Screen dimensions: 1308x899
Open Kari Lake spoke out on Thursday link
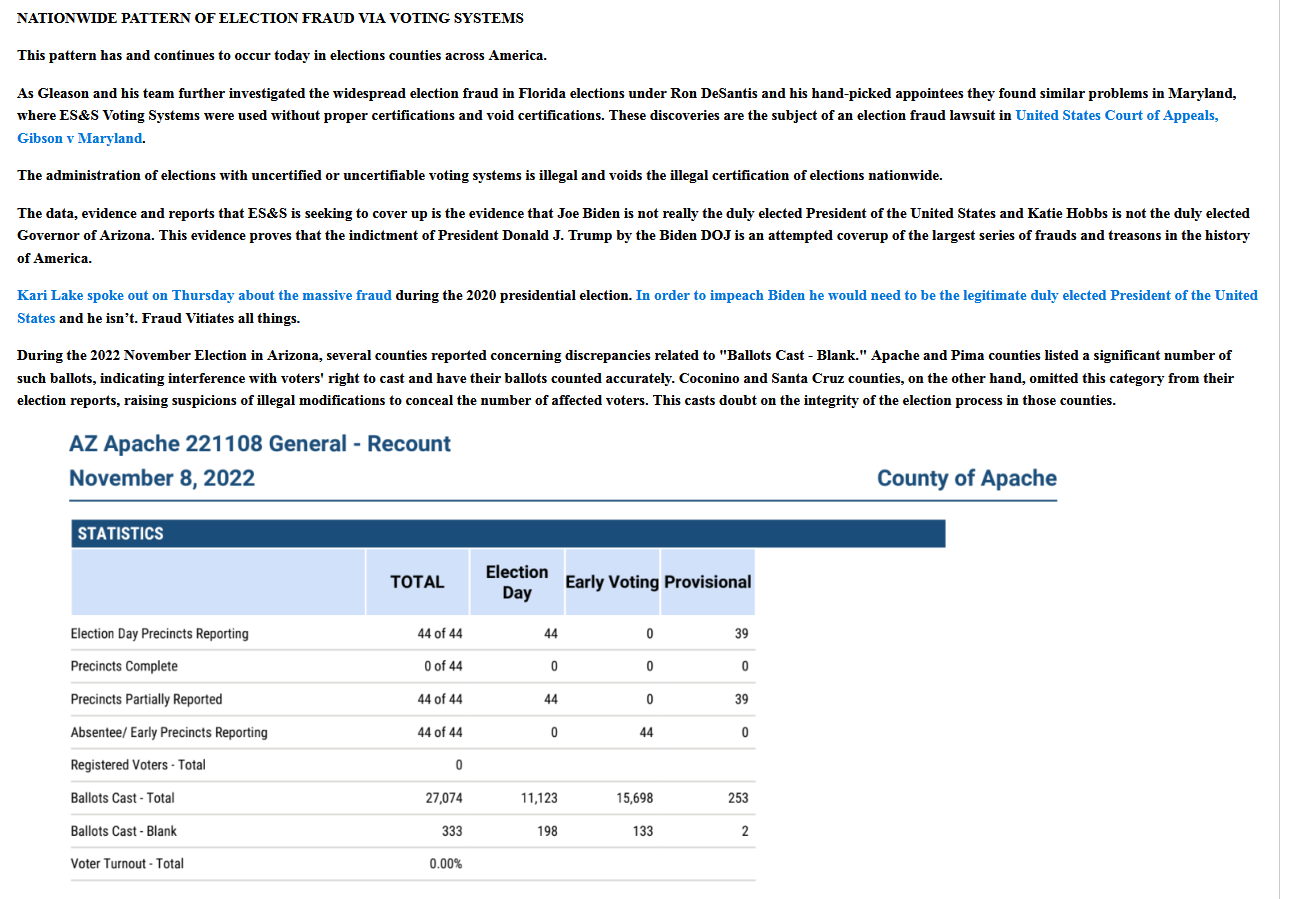pos(204,295)
